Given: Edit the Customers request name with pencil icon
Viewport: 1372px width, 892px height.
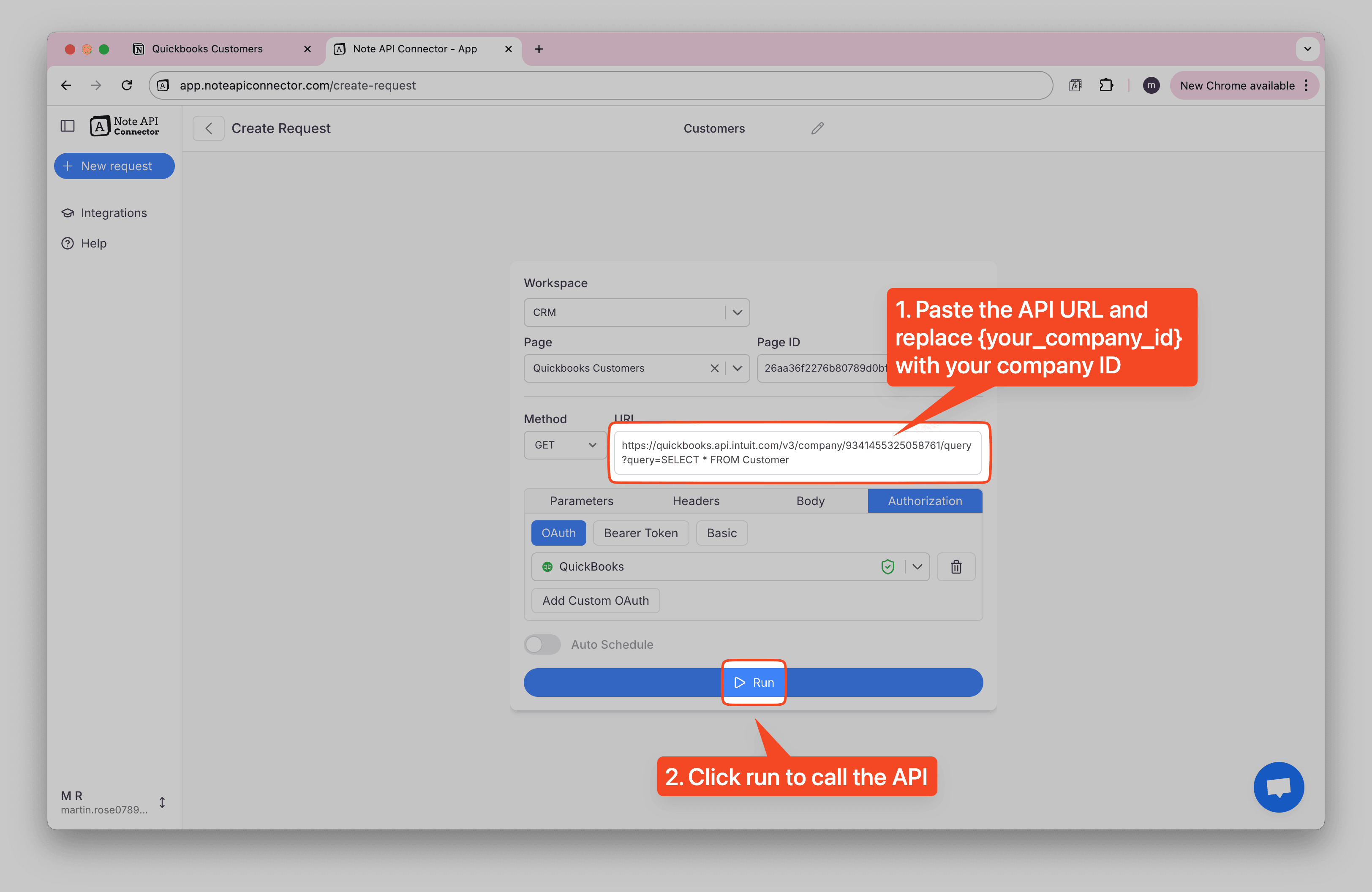Looking at the screenshot, I should click(817, 128).
